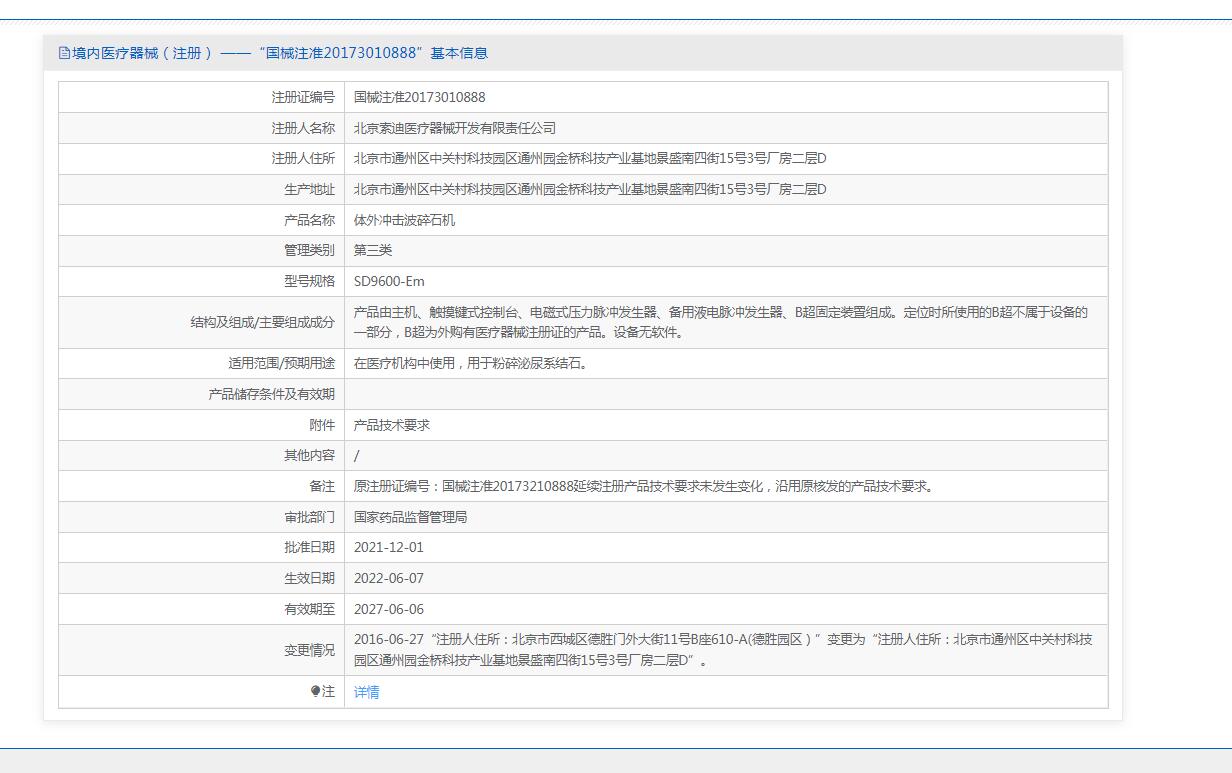Screen dimensions: 1232x773
Task: Click the 注册人名称 label
Action: [x=303, y=128]
